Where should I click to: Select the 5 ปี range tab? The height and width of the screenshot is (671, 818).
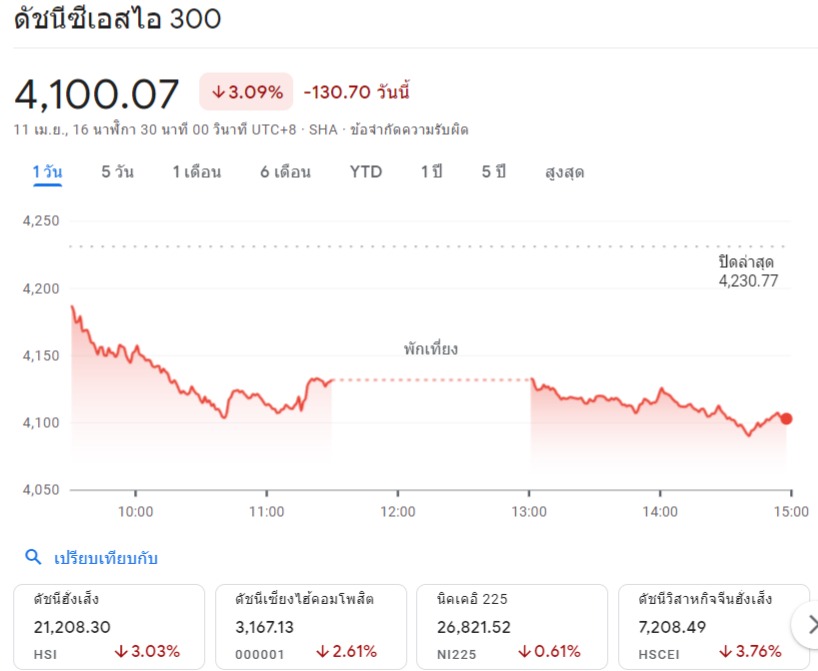[x=494, y=172]
